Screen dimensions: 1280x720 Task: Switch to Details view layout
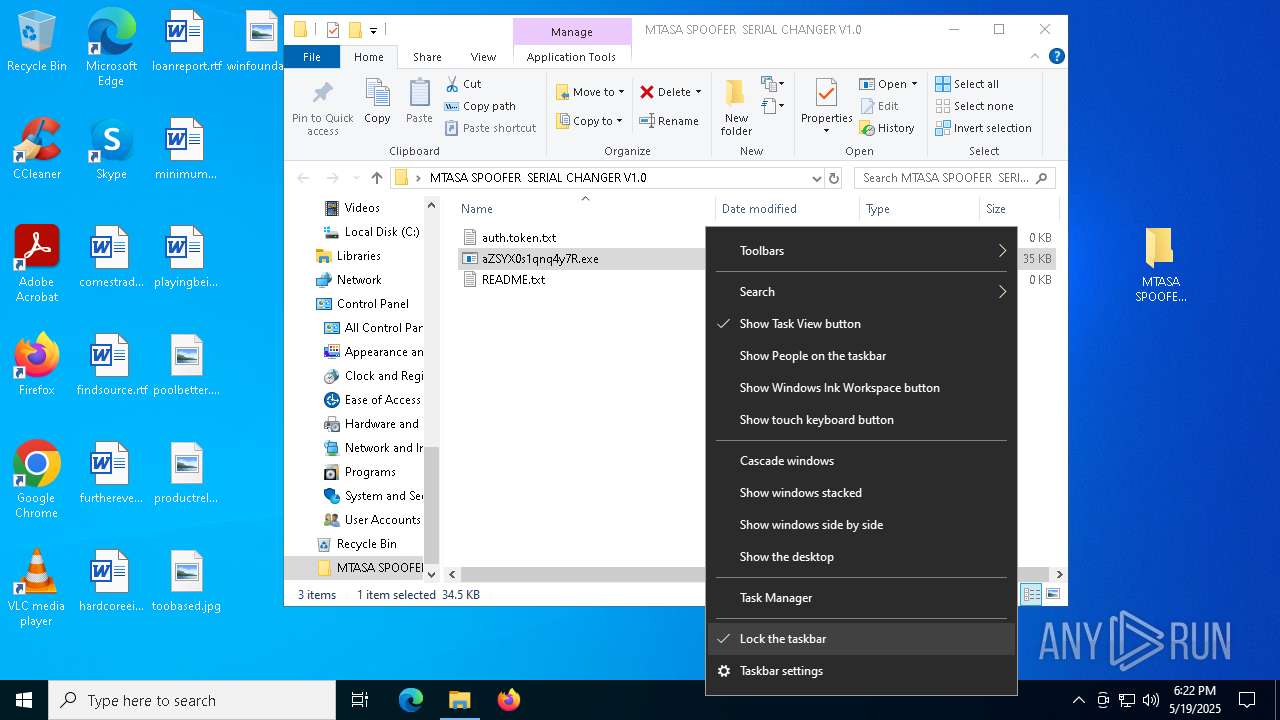[1031, 594]
